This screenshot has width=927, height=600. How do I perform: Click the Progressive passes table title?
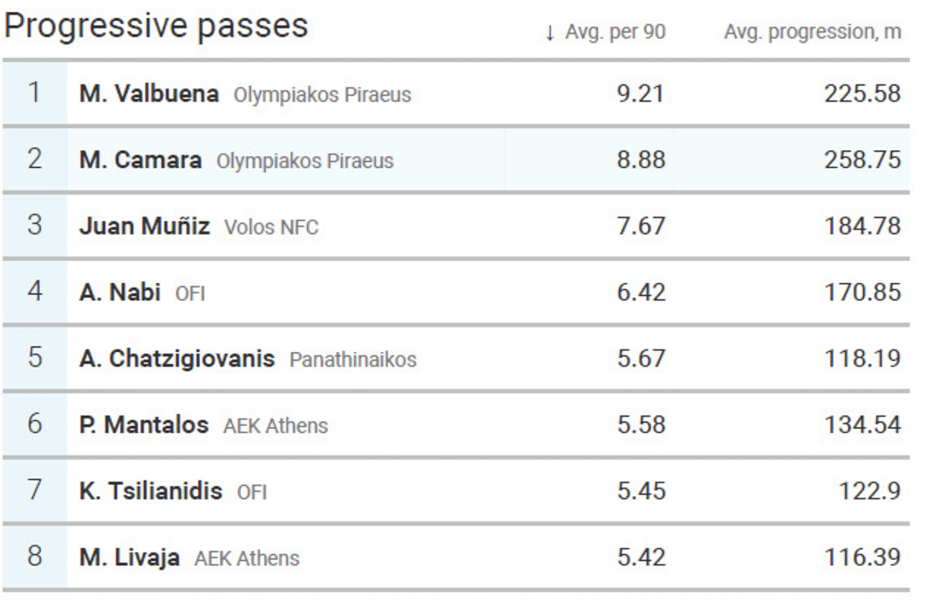156,26
